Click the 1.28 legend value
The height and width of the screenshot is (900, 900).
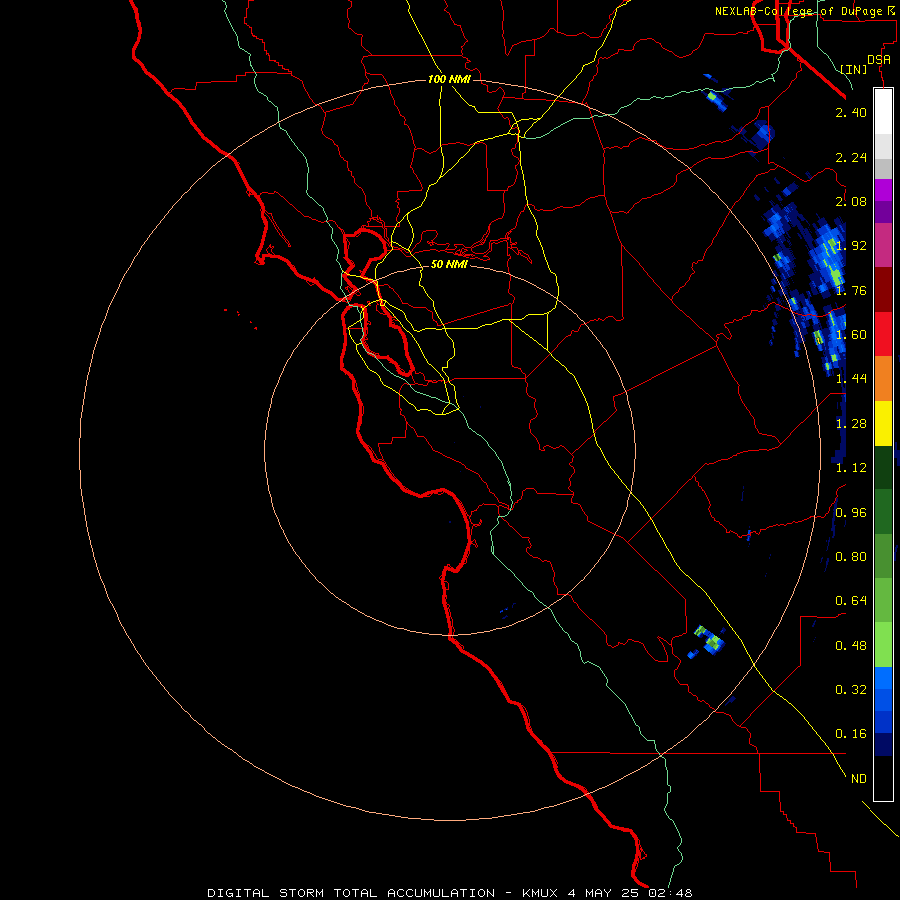851,424
